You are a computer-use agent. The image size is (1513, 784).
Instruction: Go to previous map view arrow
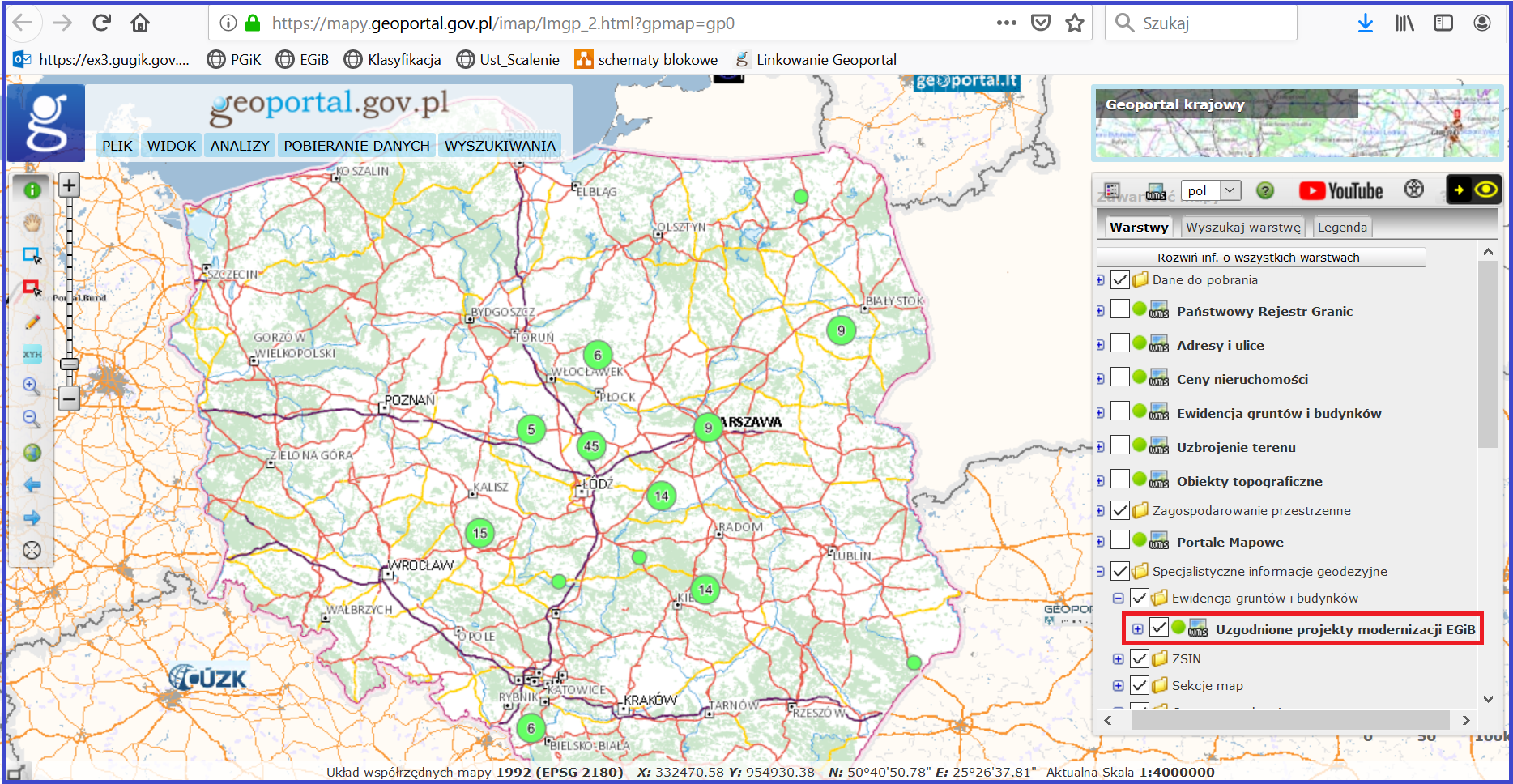tap(32, 485)
